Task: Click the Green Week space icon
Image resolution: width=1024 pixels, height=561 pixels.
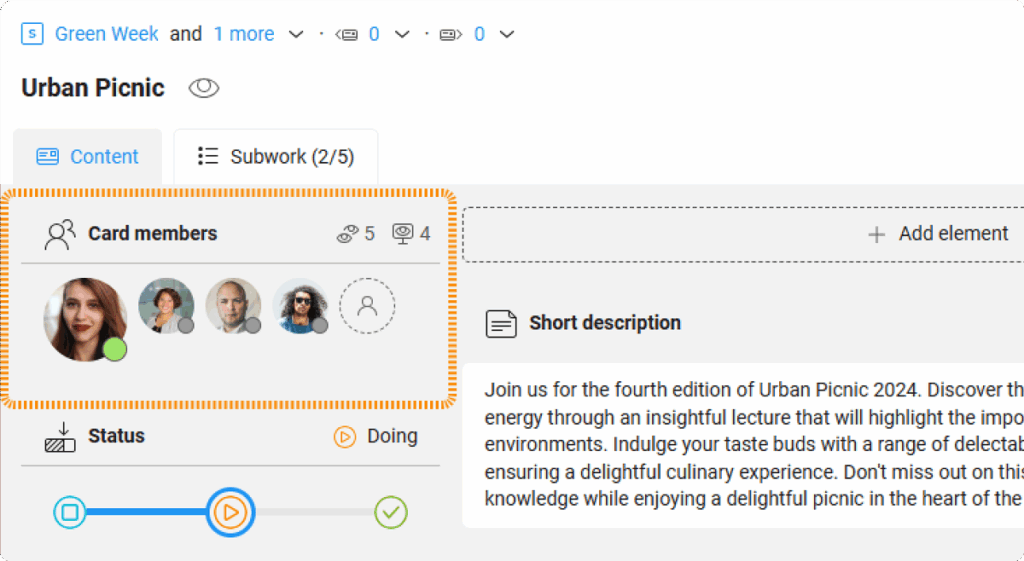Action: [x=32, y=34]
